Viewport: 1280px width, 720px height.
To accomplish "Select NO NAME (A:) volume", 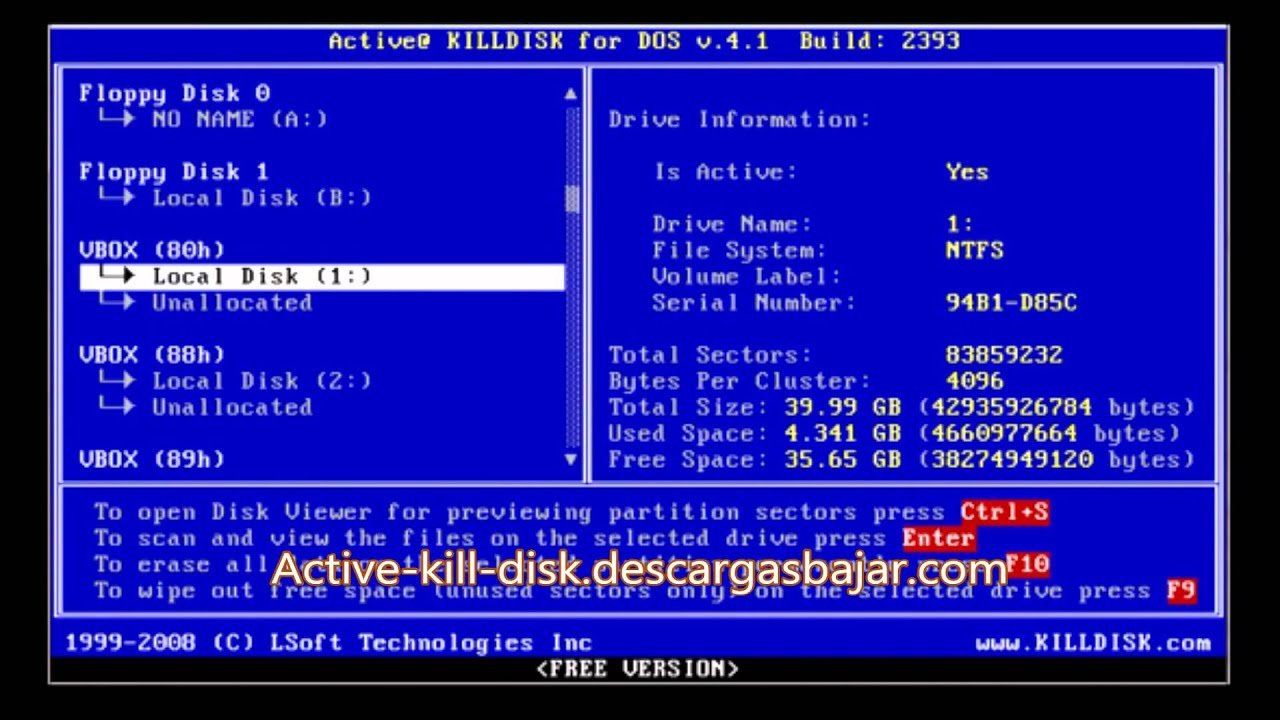I will [x=239, y=119].
